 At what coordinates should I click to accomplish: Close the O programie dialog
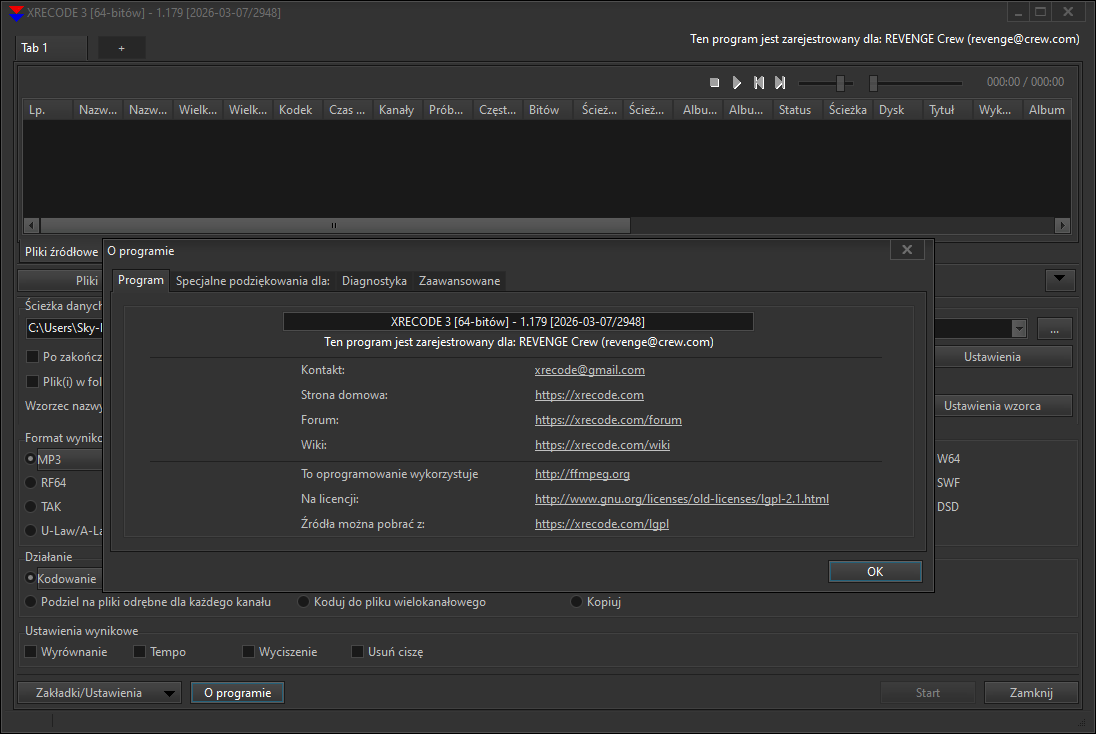(x=907, y=250)
